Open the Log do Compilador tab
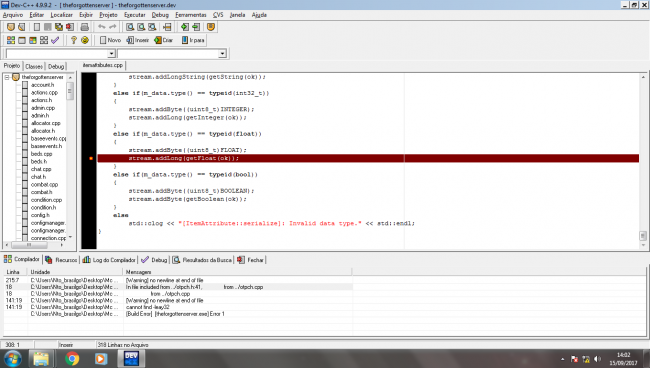The width and height of the screenshot is (650, 368). [x=109, y=260]
